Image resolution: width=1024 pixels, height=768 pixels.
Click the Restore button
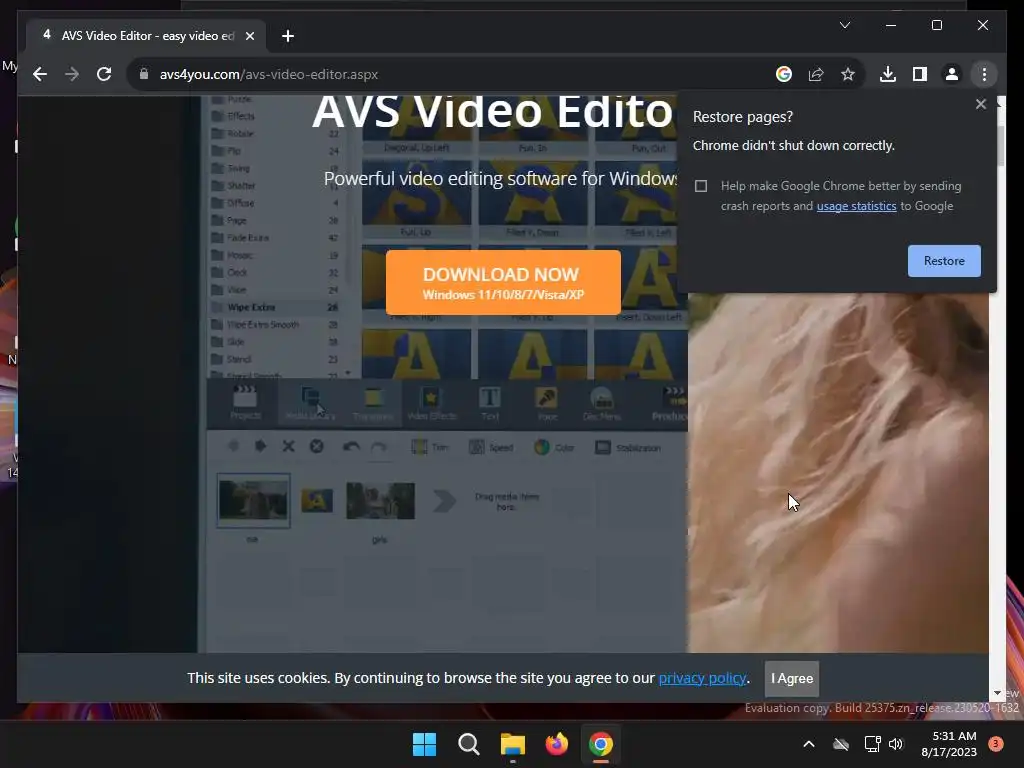(x=944, y=261)
